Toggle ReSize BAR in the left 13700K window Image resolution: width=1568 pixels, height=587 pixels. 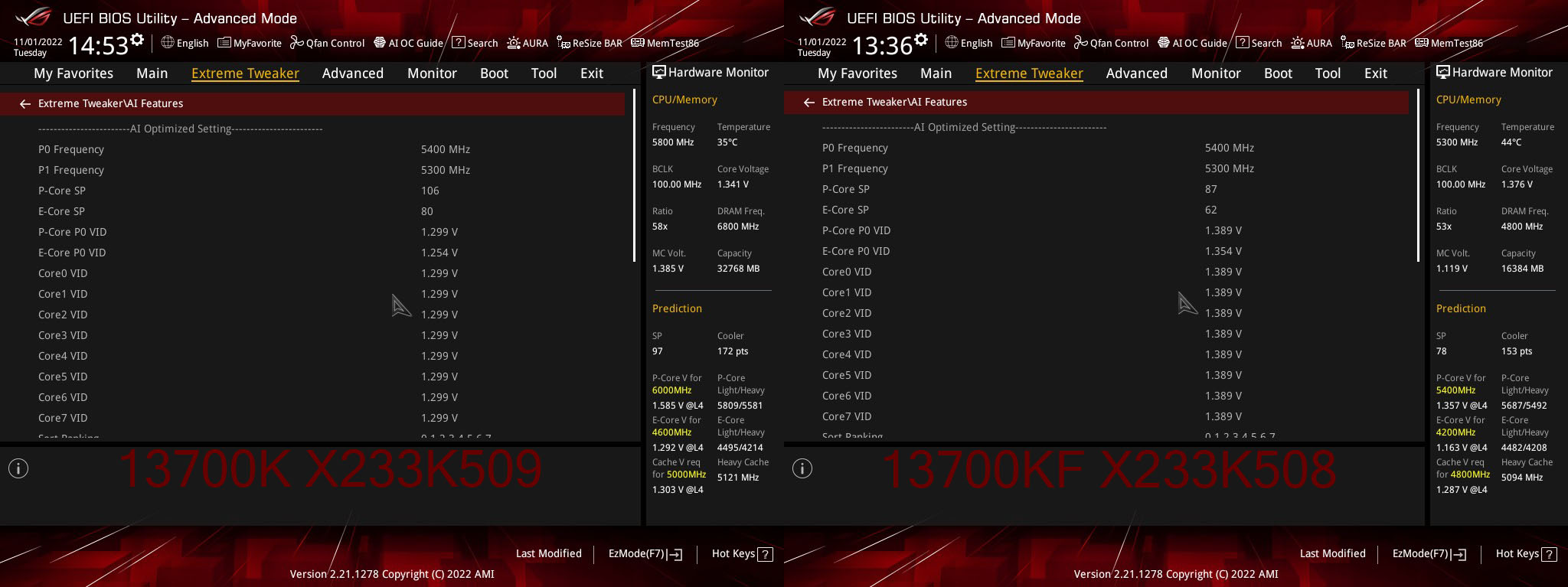coord(590,43)
